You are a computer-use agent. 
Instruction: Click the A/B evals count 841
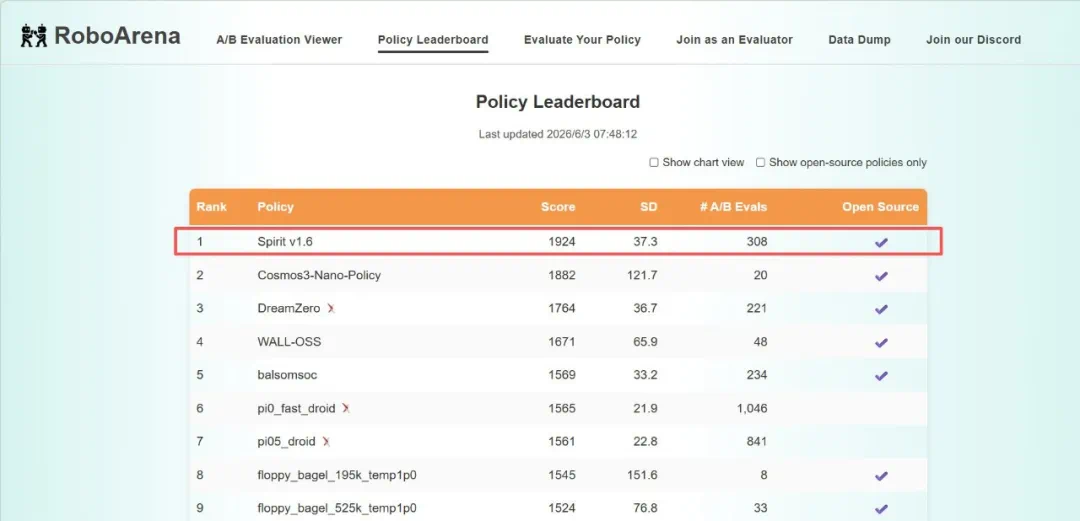click(757, 442)
